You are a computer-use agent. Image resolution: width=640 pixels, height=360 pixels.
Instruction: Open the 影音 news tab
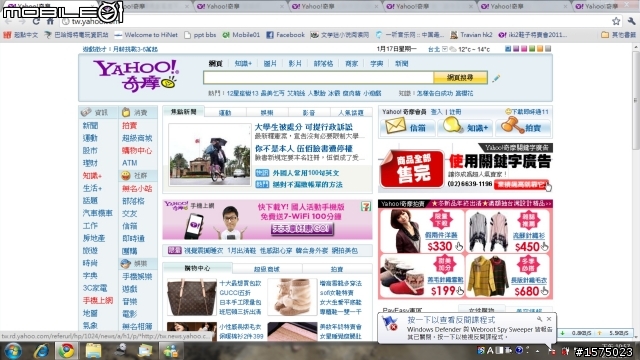tap(309, 113)
